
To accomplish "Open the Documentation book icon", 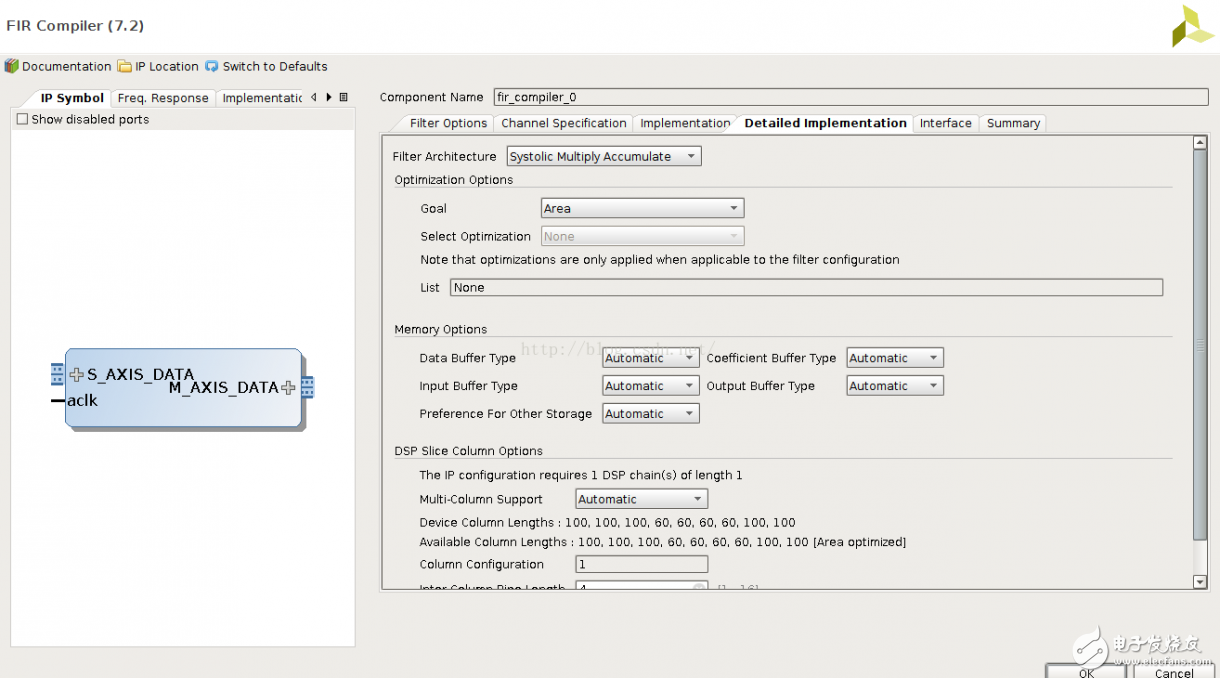I will (x=12, y=66).
